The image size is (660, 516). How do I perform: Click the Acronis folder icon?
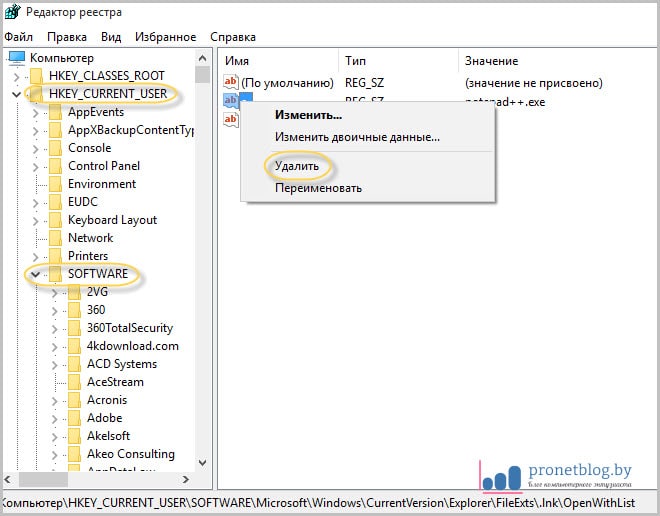(x=74, y=400)
